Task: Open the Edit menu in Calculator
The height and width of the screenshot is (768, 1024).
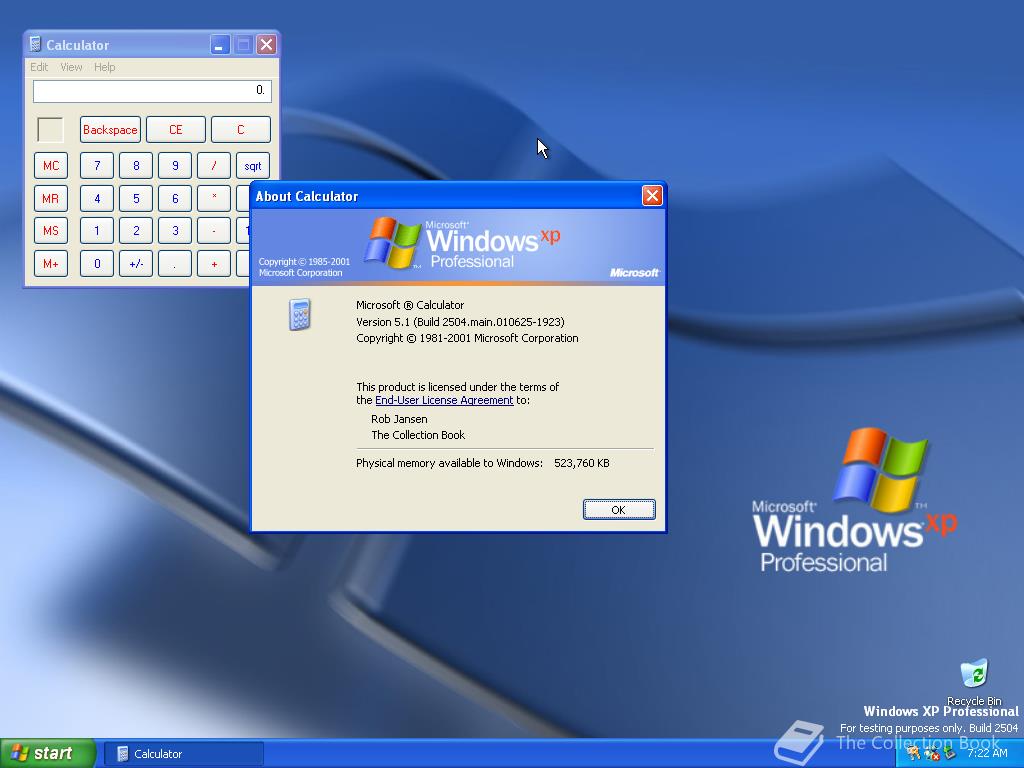Action: [39, 67]
